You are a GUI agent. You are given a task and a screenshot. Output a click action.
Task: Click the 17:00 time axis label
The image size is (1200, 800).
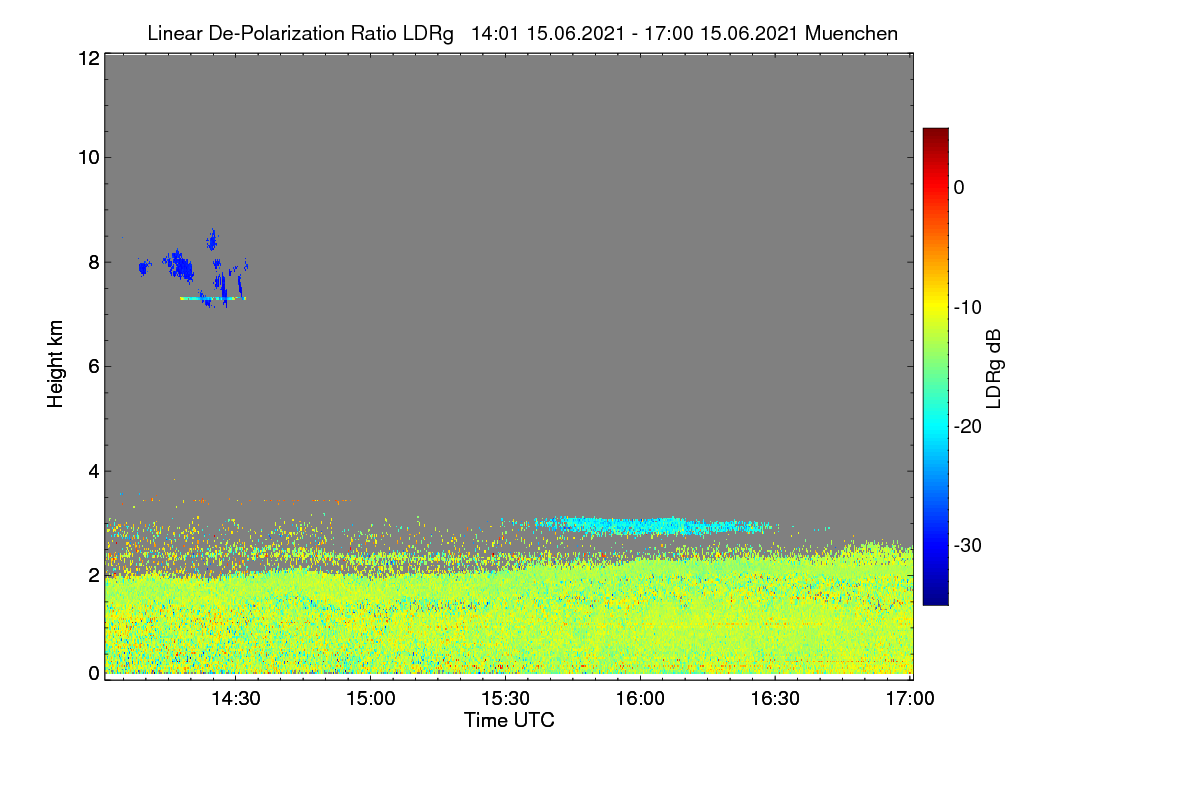pos(911,699)
